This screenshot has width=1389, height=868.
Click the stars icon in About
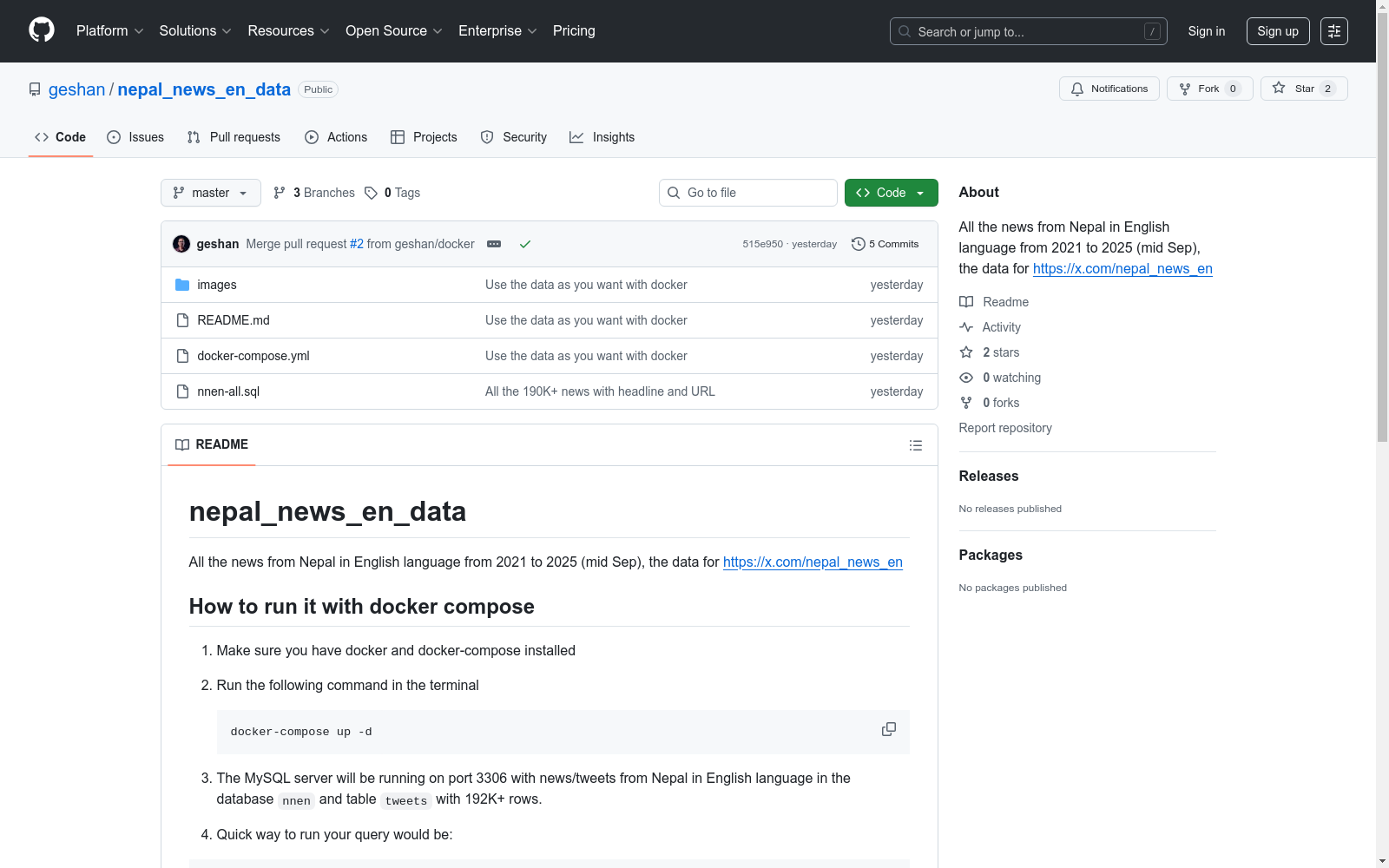pos(966,352)
